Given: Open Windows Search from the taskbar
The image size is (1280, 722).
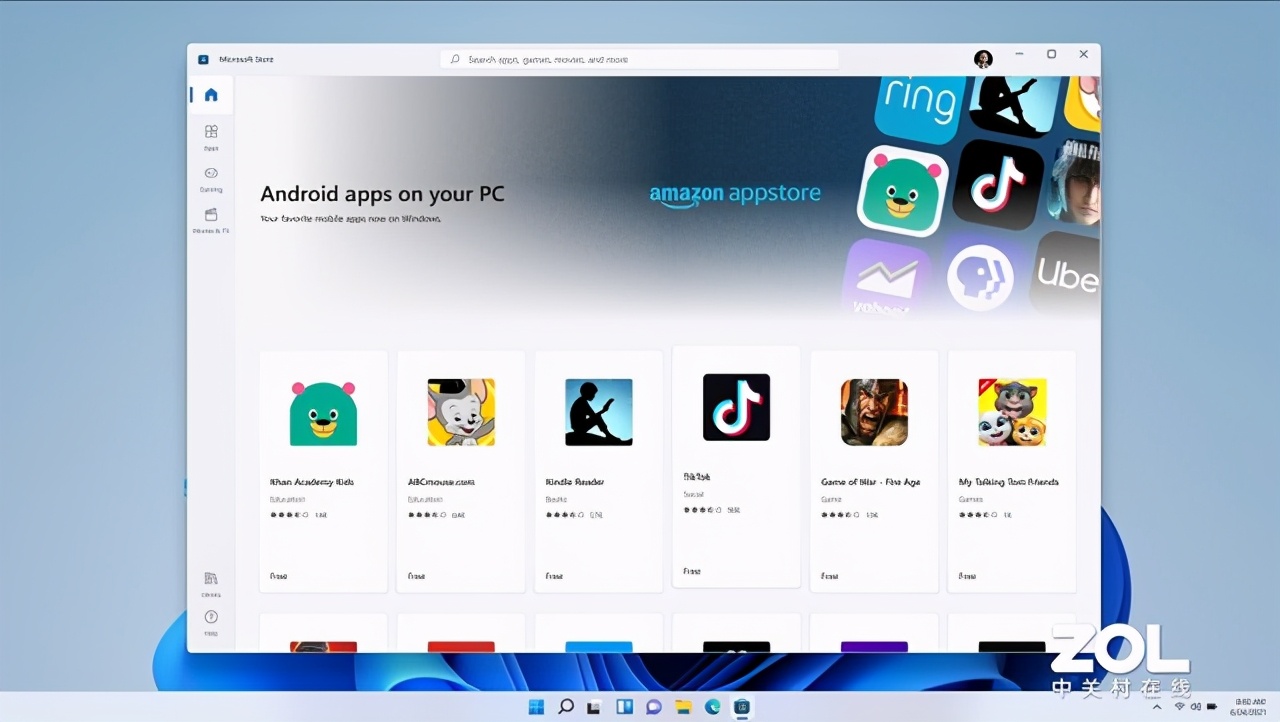Looking at the screenshot, I should point(565,706).
